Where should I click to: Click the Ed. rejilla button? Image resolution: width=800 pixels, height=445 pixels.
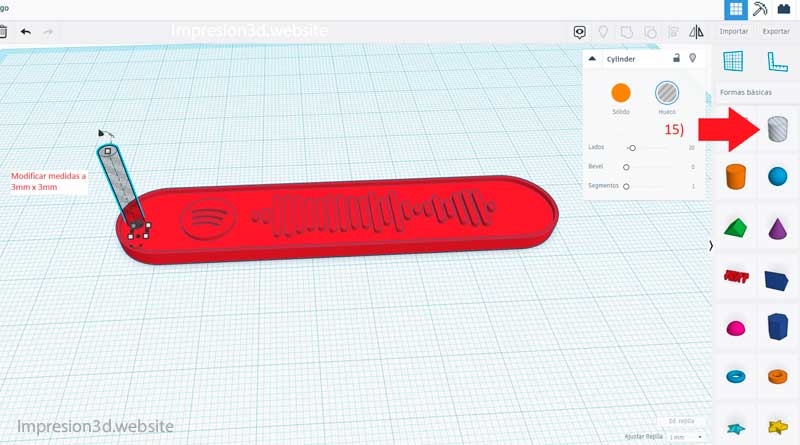pos(682,422)
